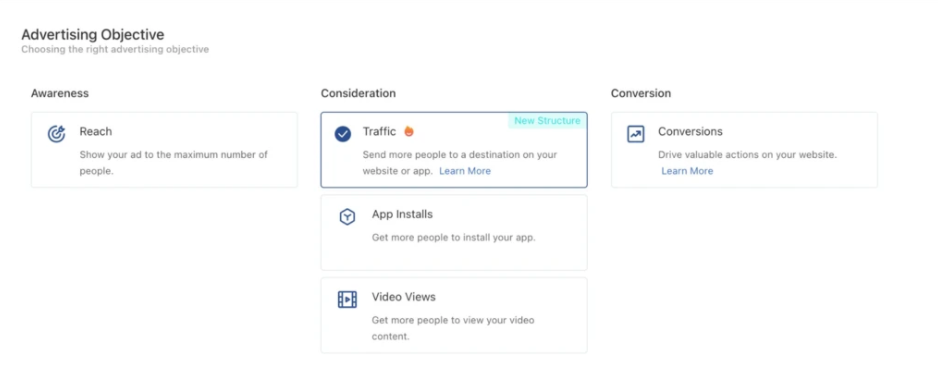
Task: Click the Awareness category heading
Action: click(60, 93)
